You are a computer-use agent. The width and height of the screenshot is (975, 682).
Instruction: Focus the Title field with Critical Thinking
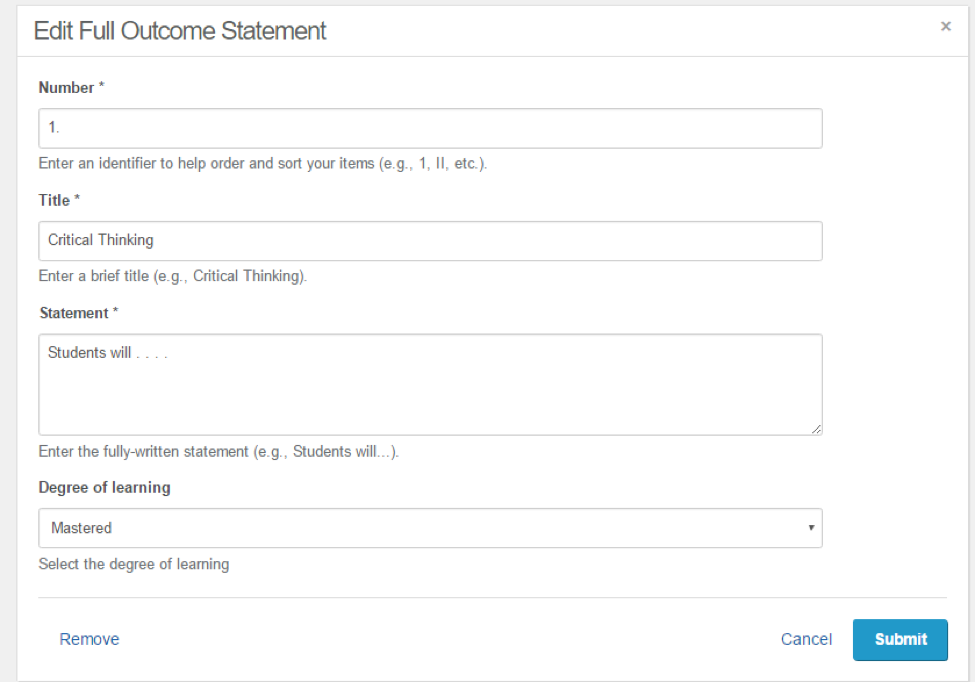tap(430, 241)
